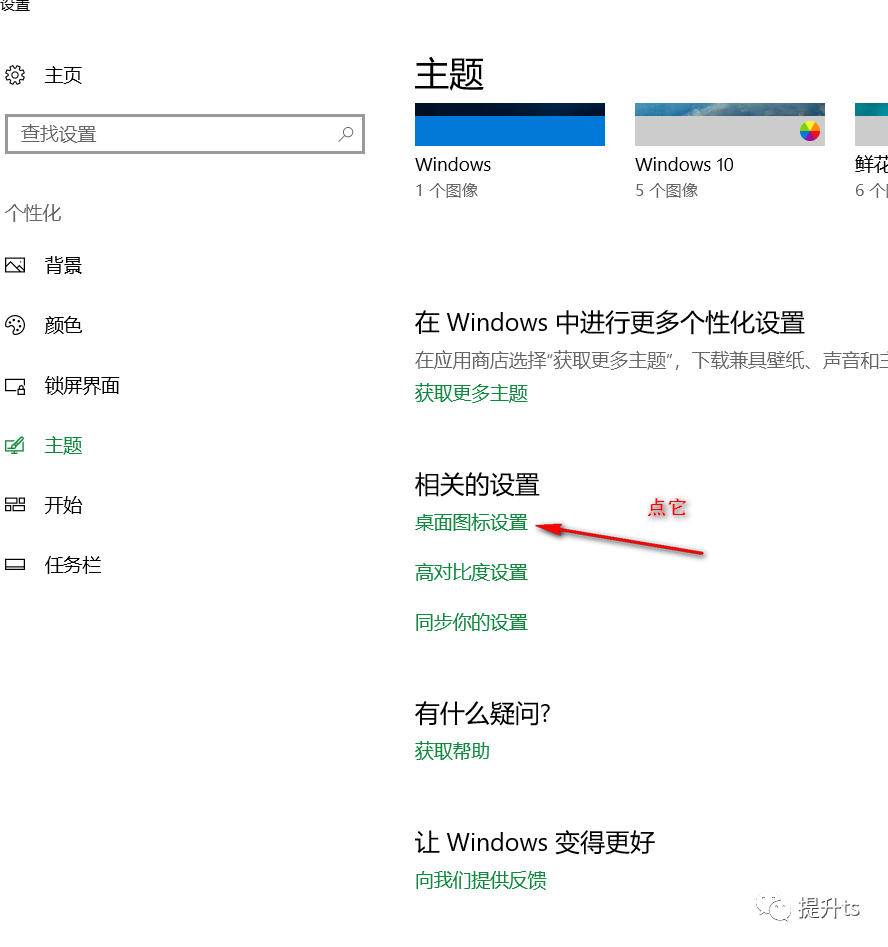The height and width of the screenshot is (947, 888).
Task: Open the Home gear icon
Action: pyautogui.click(x=15, y=75)
